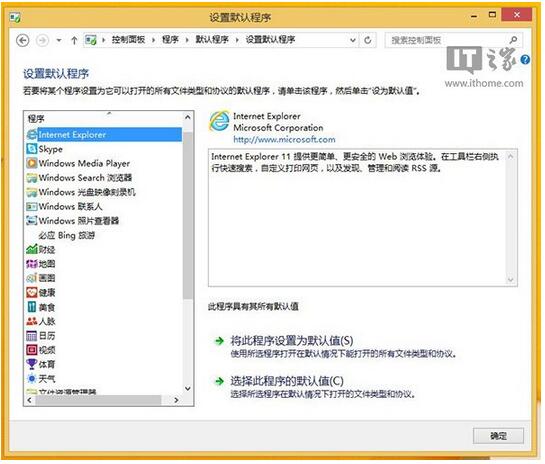Screen dimensions: 545x464
Task: Go to 默认程序 breadcrumb item
Action: coord(212,40)
